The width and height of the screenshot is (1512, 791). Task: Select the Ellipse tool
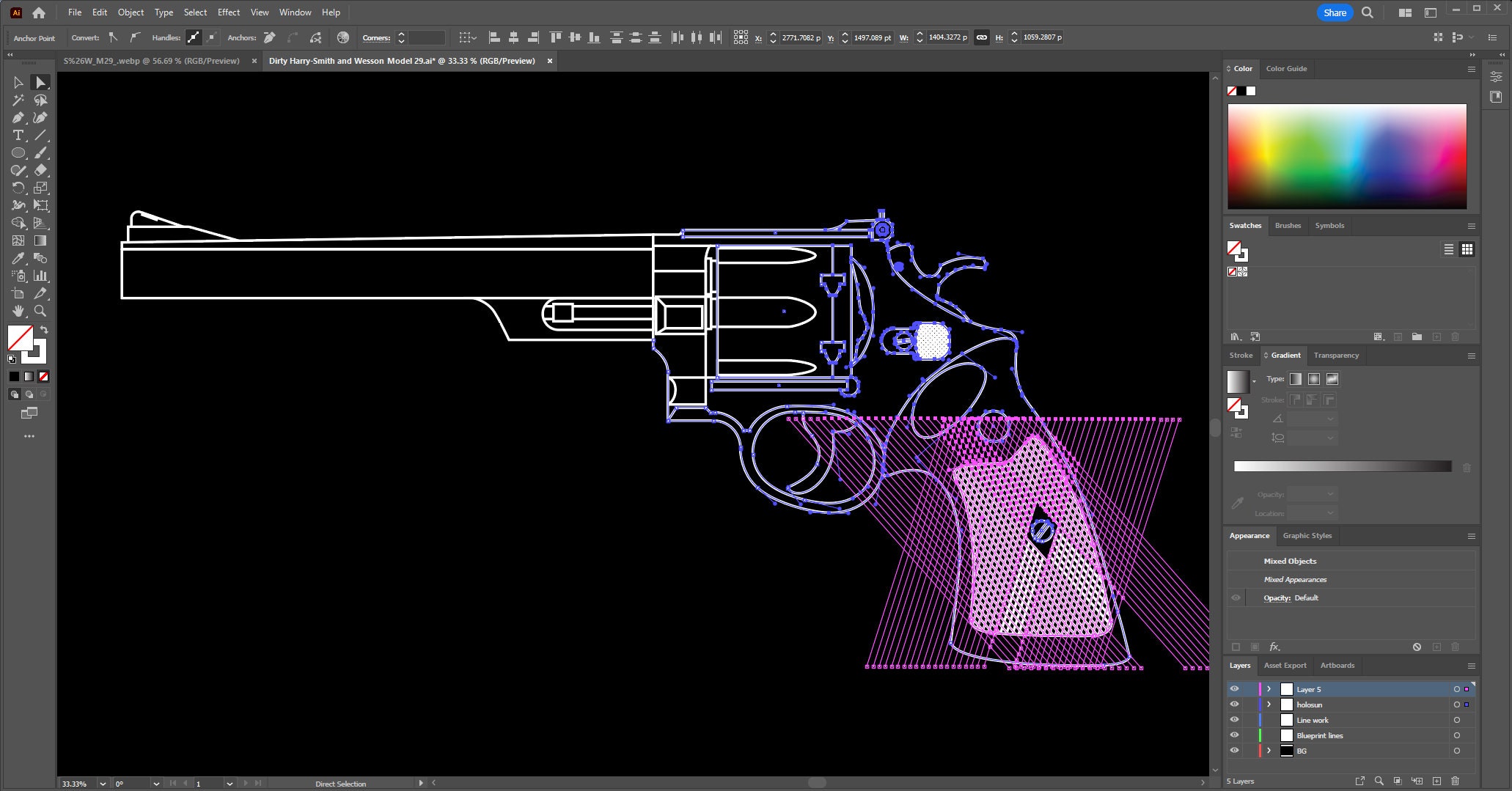tap(18, 153)
